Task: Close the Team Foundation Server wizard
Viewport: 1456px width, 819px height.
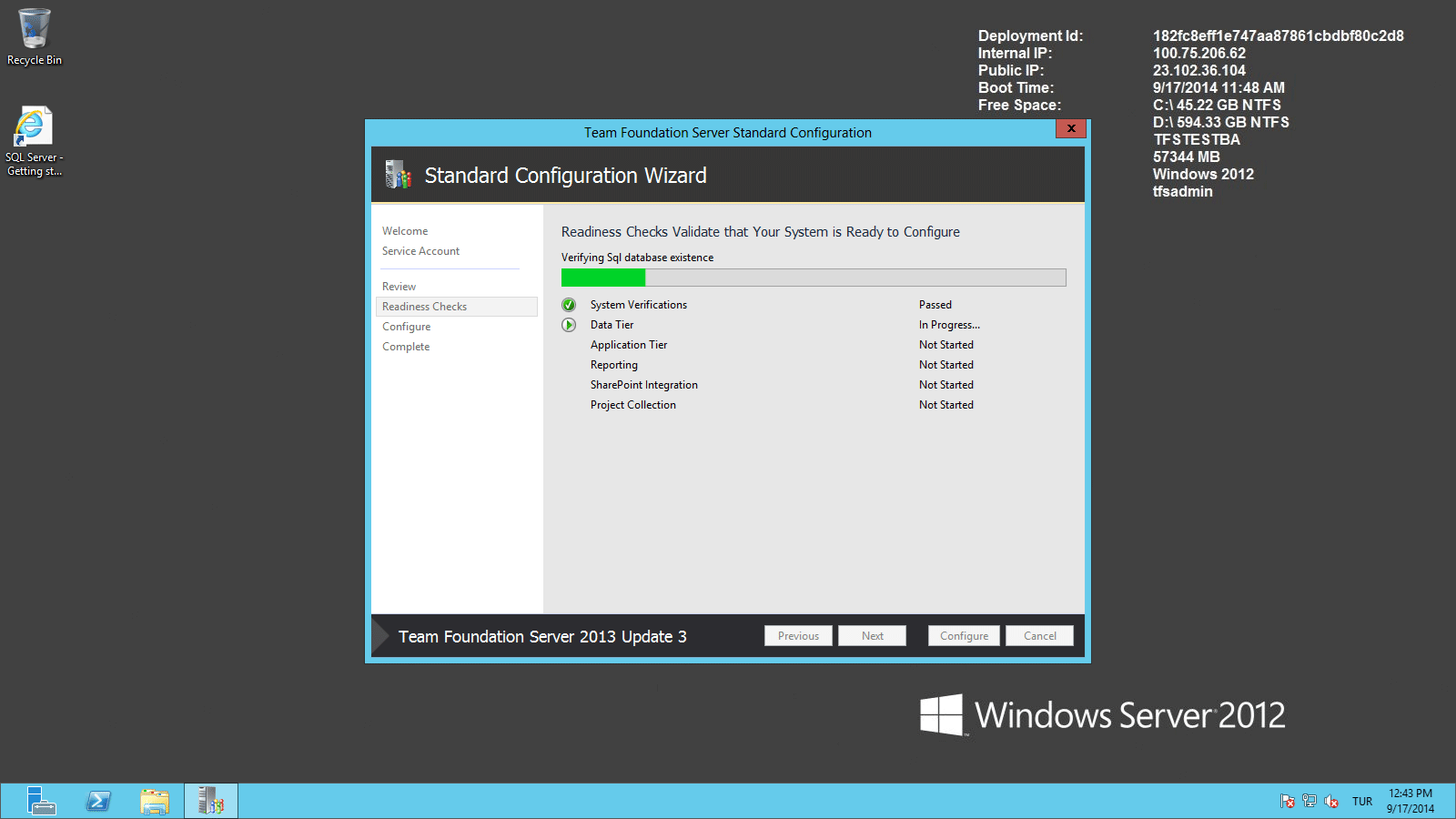Action: coord(1071,128)
